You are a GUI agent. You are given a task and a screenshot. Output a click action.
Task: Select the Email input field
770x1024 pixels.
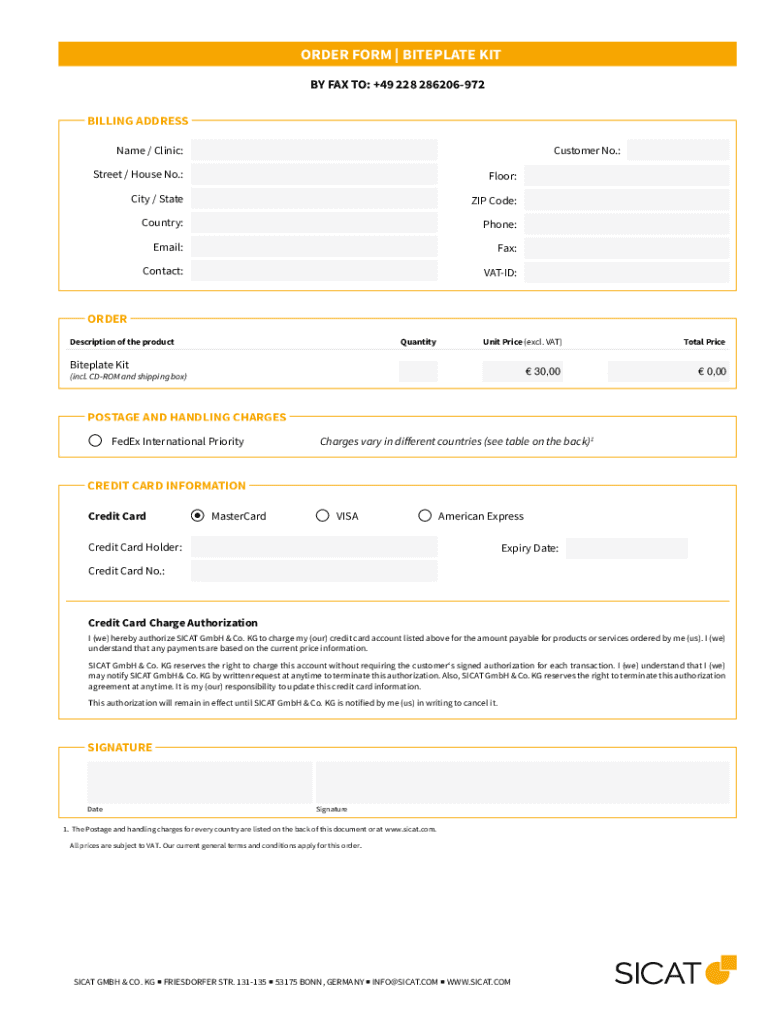(314, 247)
